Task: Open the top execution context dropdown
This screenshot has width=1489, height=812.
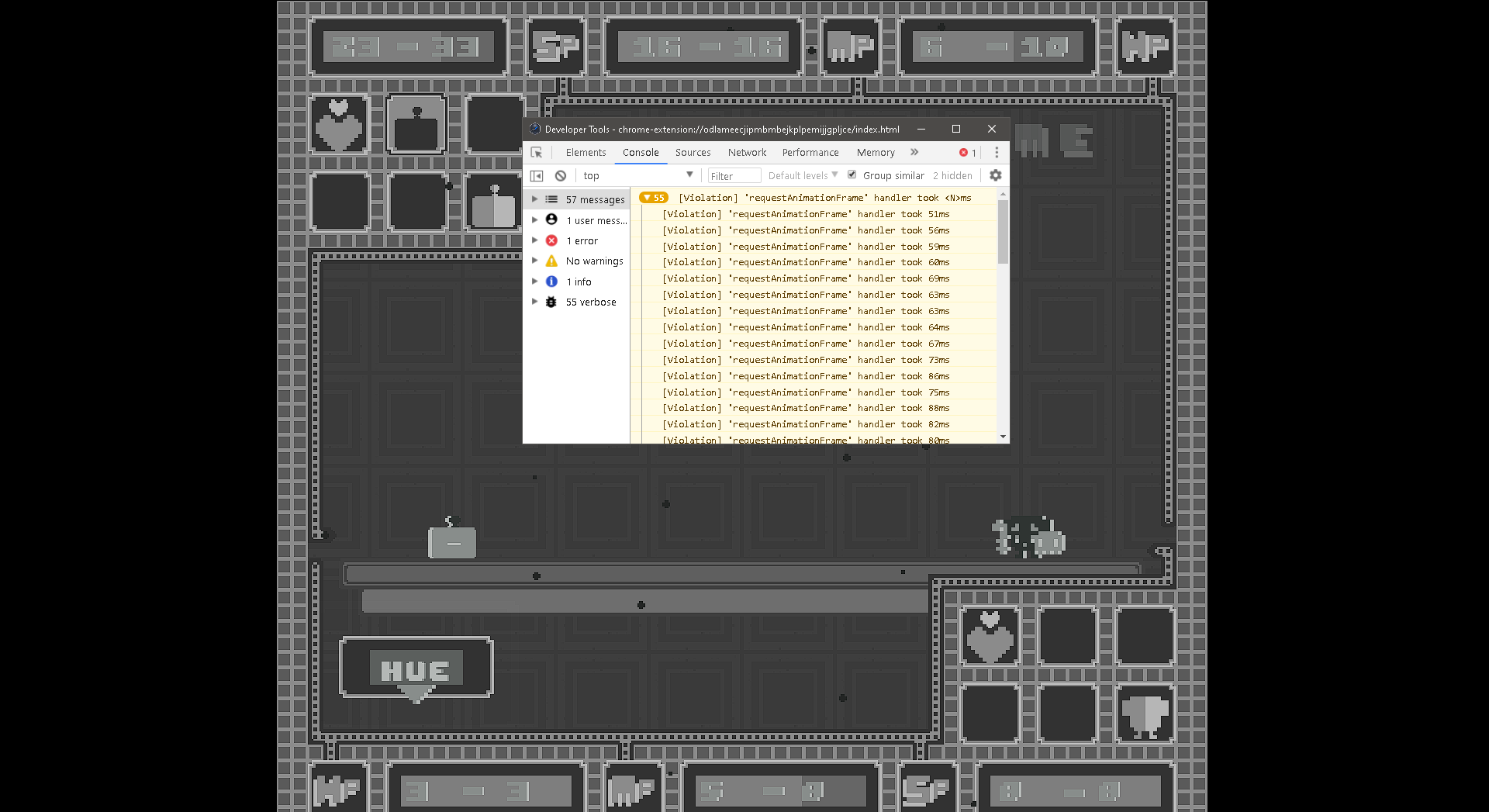Action: pyautogui.click(x=637, y=176)
